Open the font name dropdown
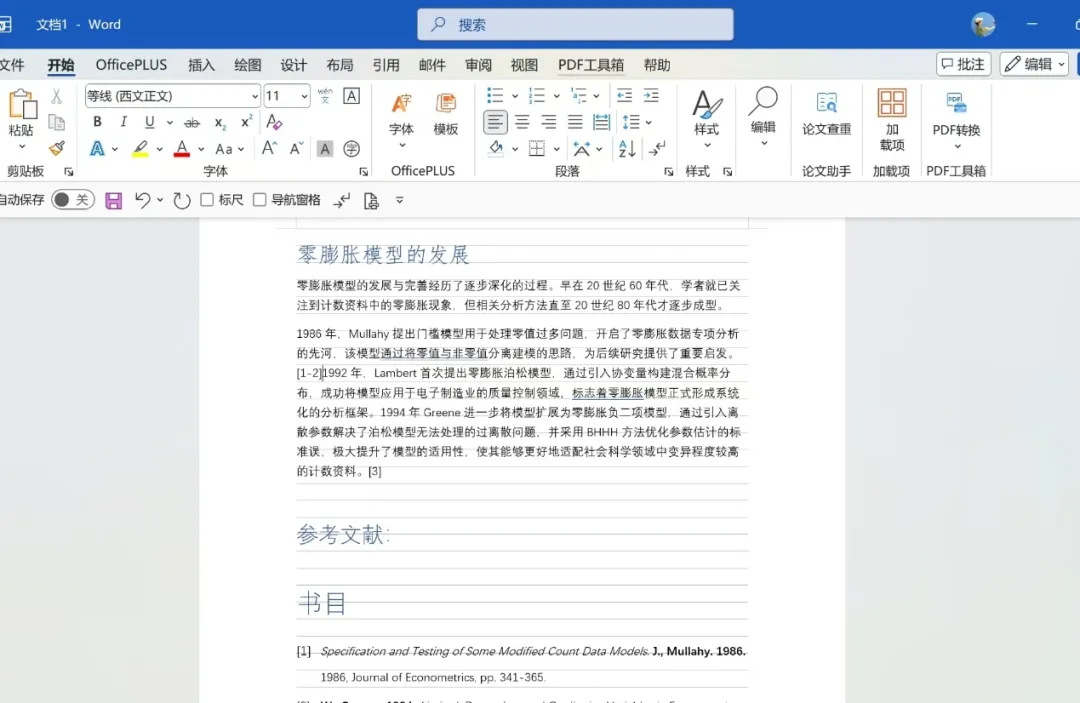Screen dimensions: 1080x703 [x=254, y=96]
